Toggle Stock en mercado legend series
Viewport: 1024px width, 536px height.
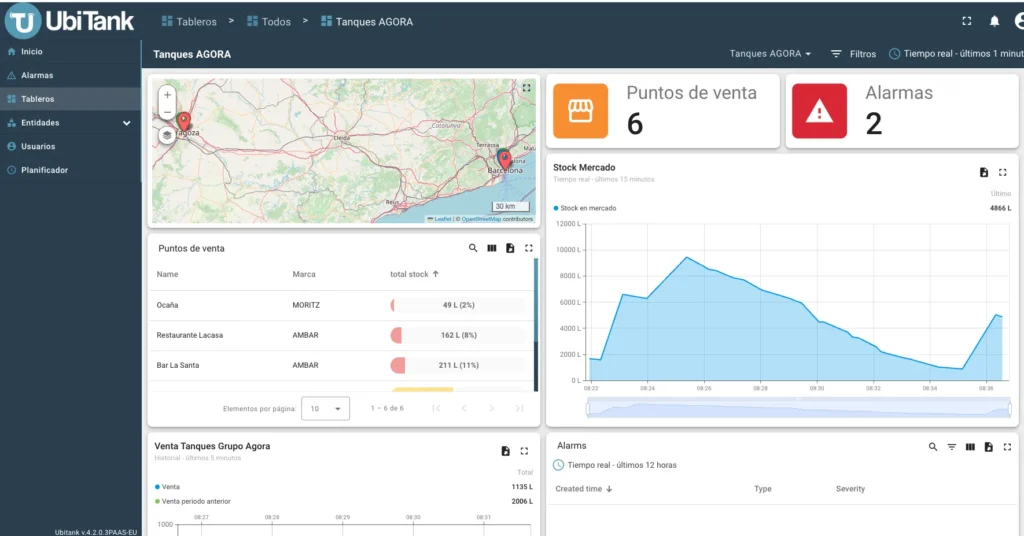[x=587, y=208]
